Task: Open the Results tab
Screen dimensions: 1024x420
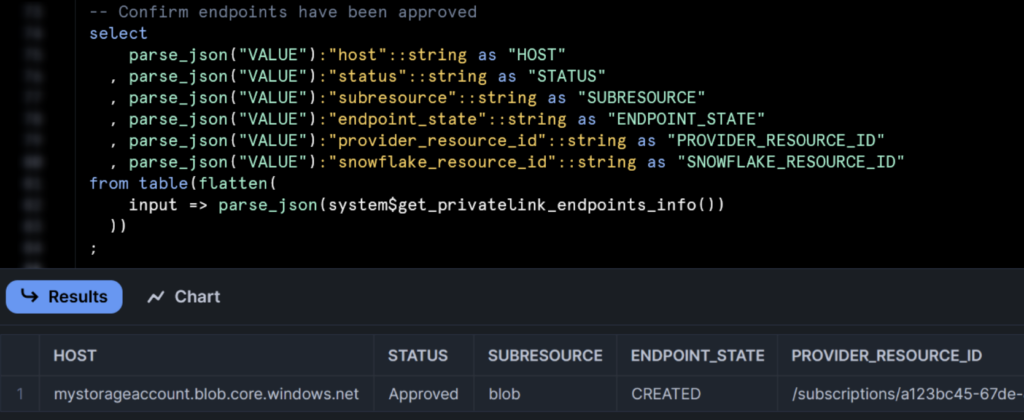Action: click(64, 297)
